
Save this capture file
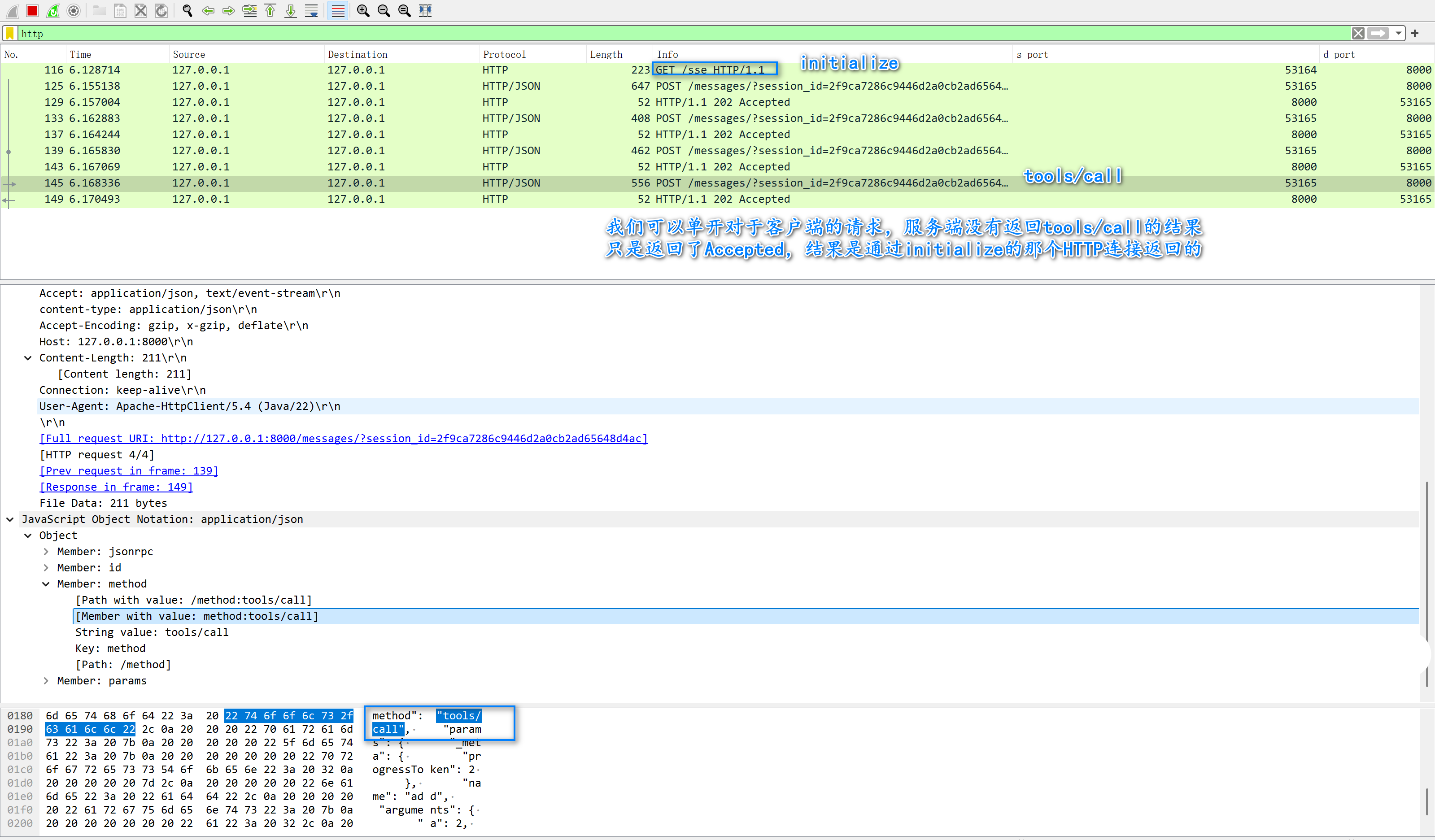[x=120, y=11]
